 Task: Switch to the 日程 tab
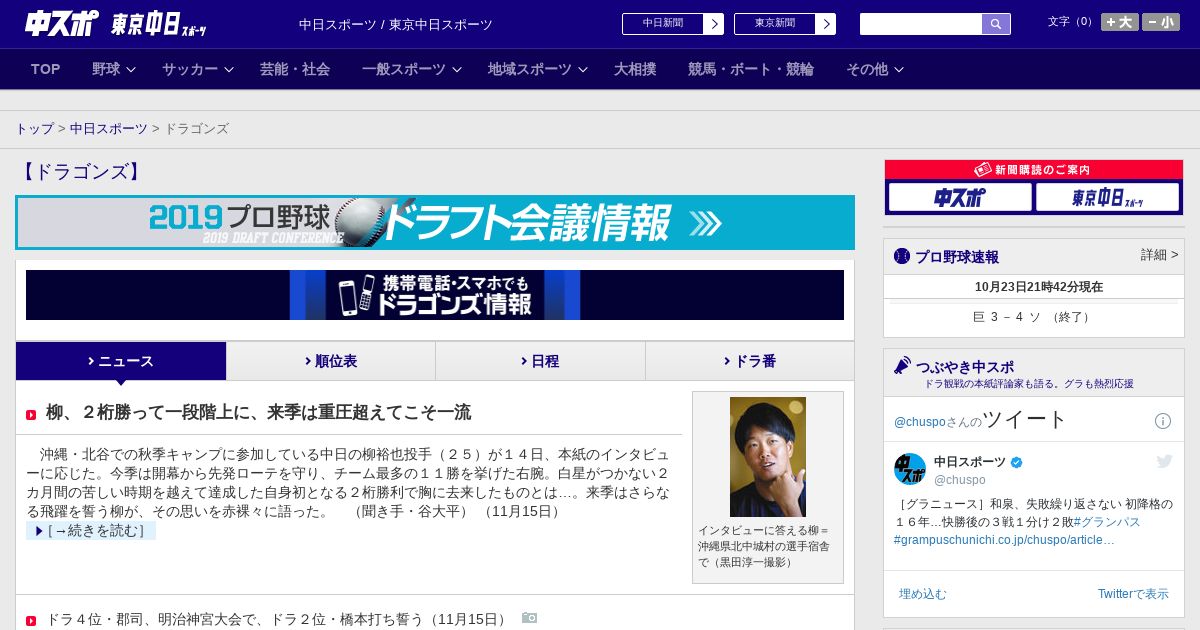[x=540, y=361]
